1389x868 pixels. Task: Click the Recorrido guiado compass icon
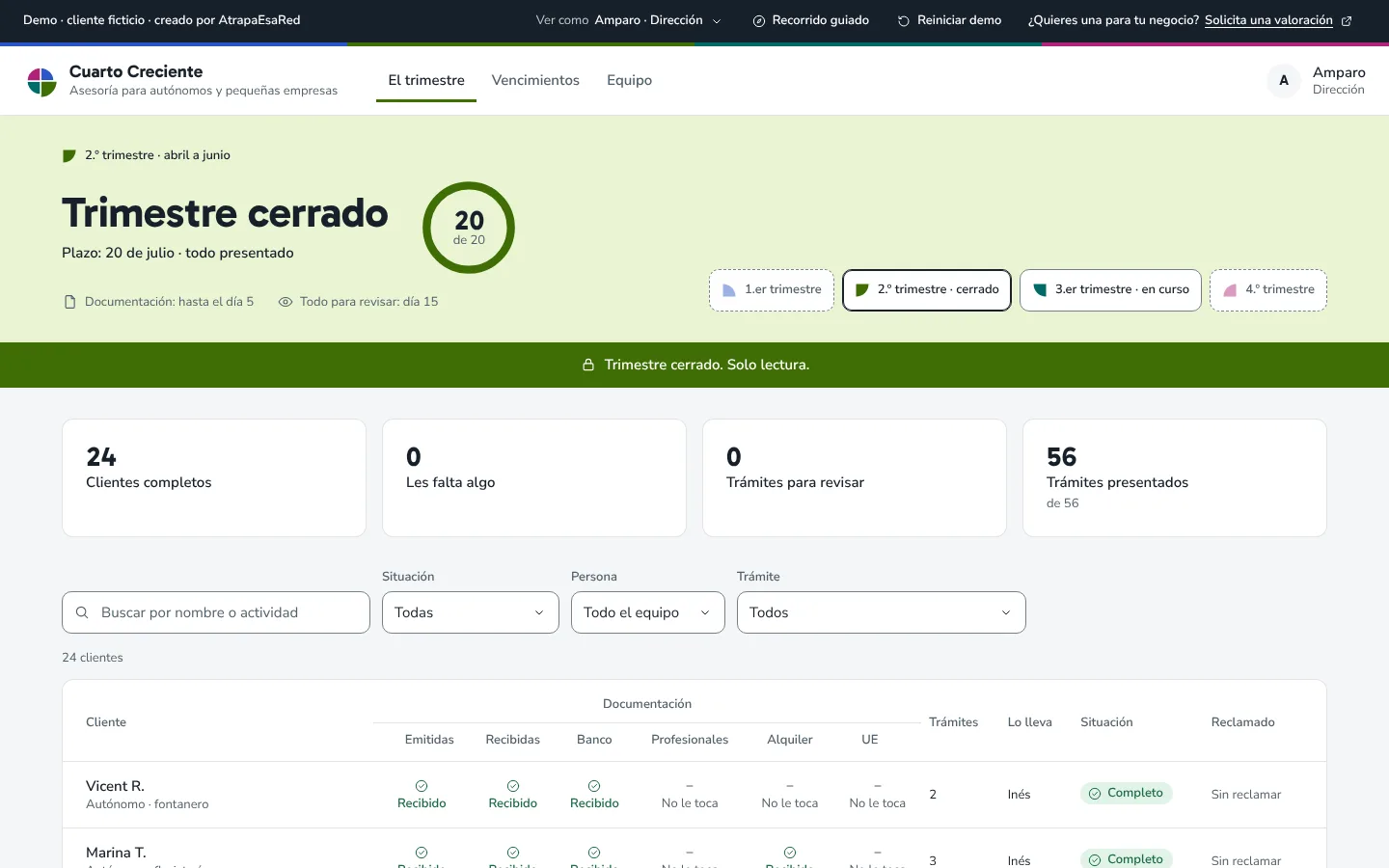click(759, 20)
